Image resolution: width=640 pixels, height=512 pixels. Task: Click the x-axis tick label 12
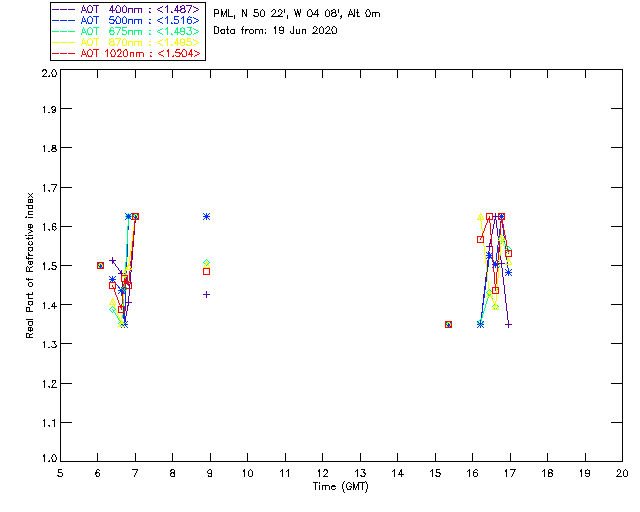tap(322, 473)
